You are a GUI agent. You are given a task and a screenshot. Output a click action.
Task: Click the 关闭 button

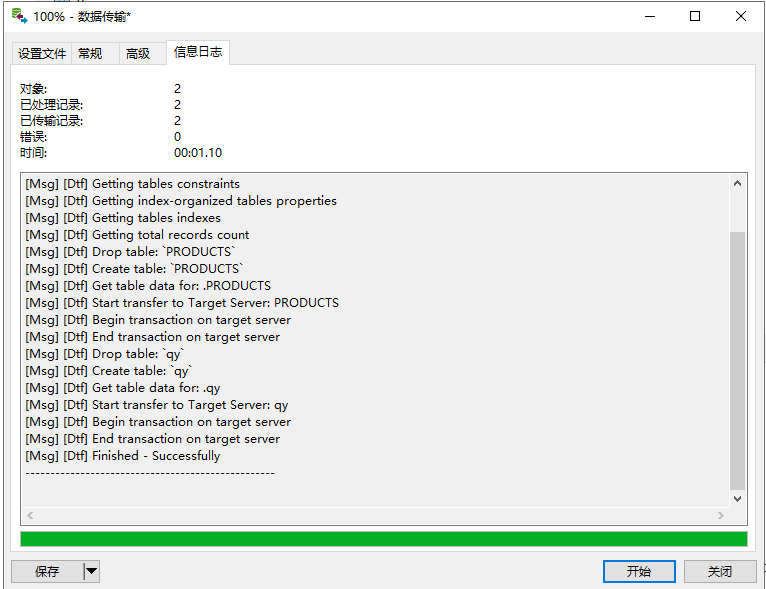(720, 571)
